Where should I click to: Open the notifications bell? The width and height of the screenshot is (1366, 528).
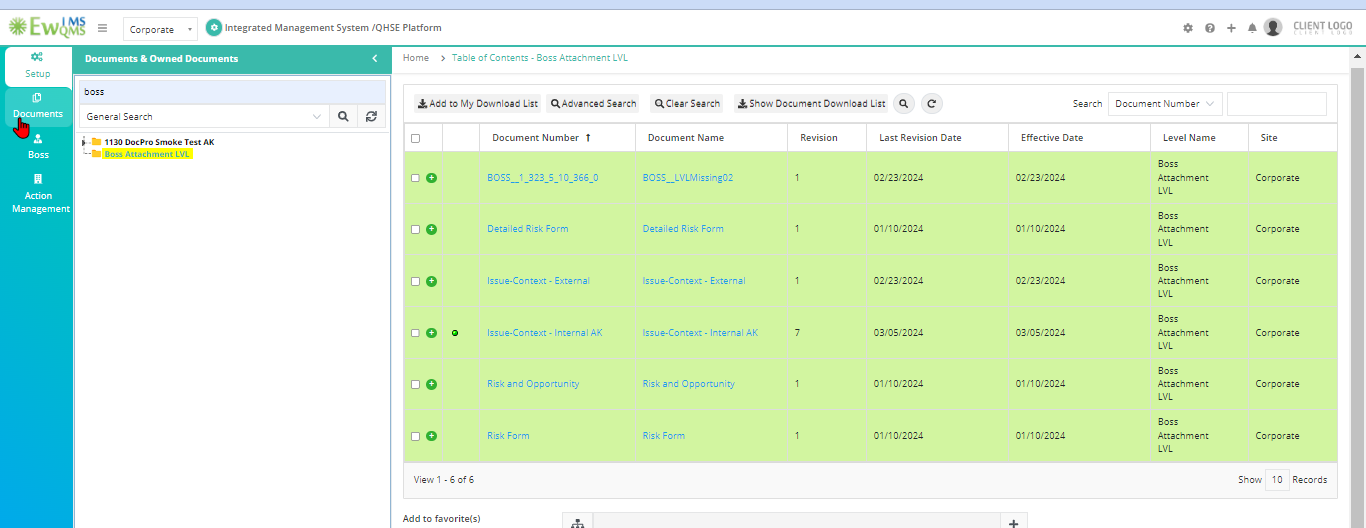click(1252, 28)
